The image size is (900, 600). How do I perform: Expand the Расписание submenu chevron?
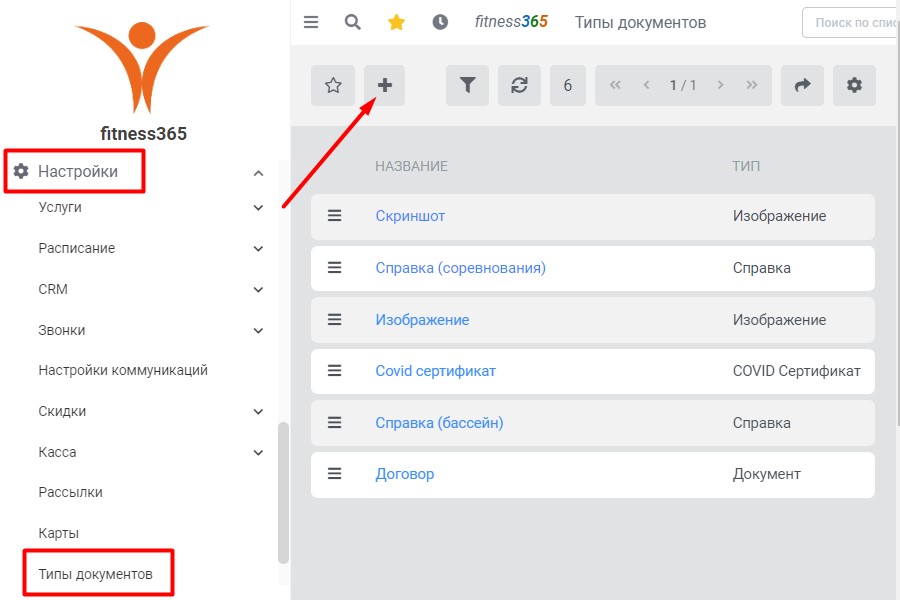[258, 249]
